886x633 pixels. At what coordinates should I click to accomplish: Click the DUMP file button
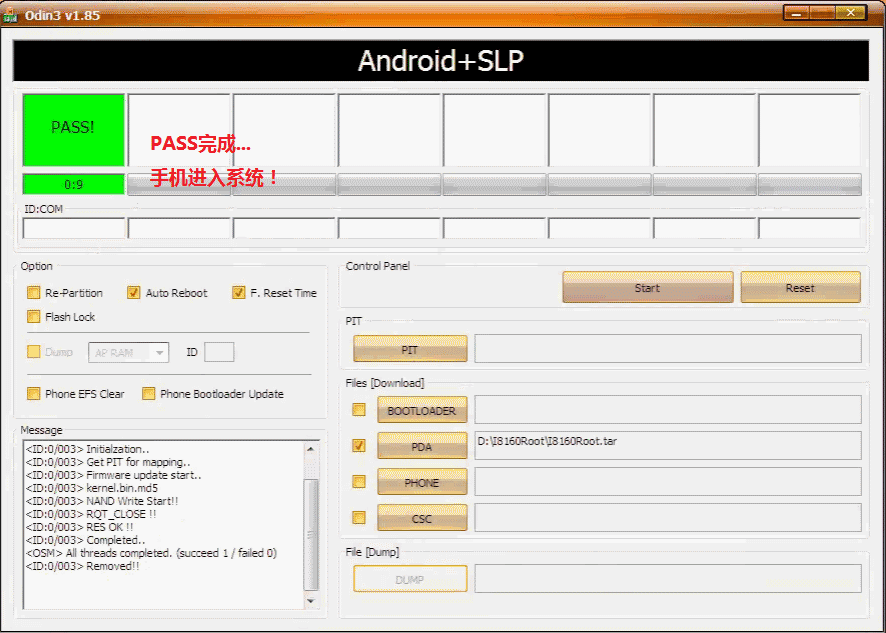(410, 579)
